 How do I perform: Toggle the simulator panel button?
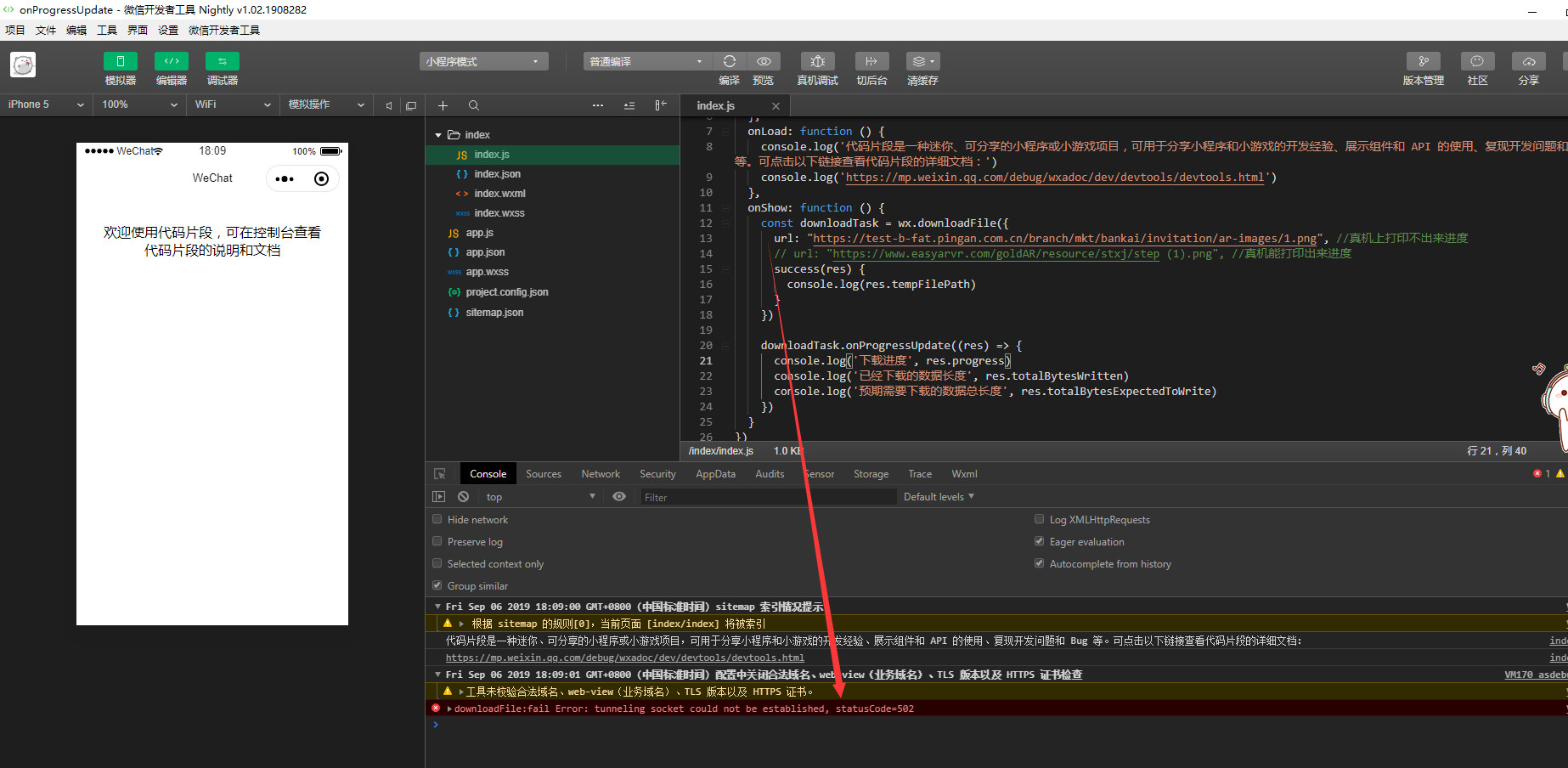point(121,61)
